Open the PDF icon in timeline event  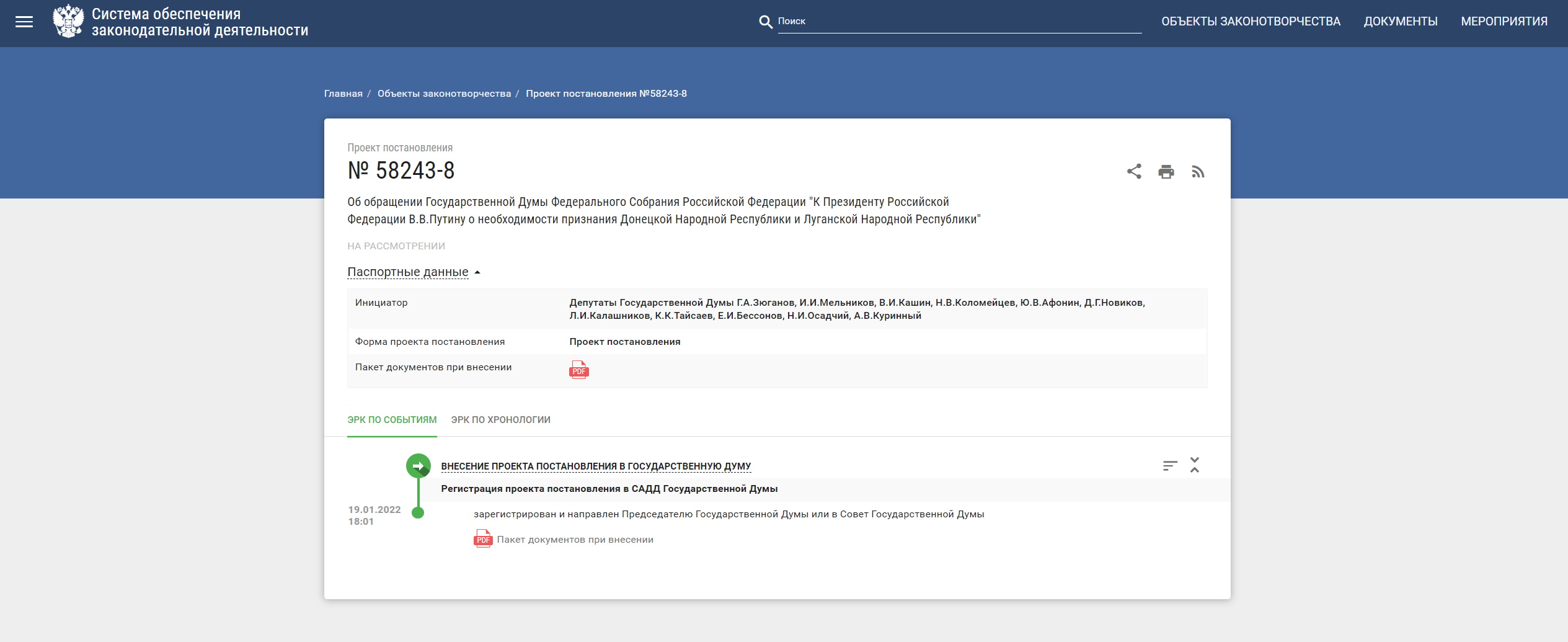click(483, 538)
